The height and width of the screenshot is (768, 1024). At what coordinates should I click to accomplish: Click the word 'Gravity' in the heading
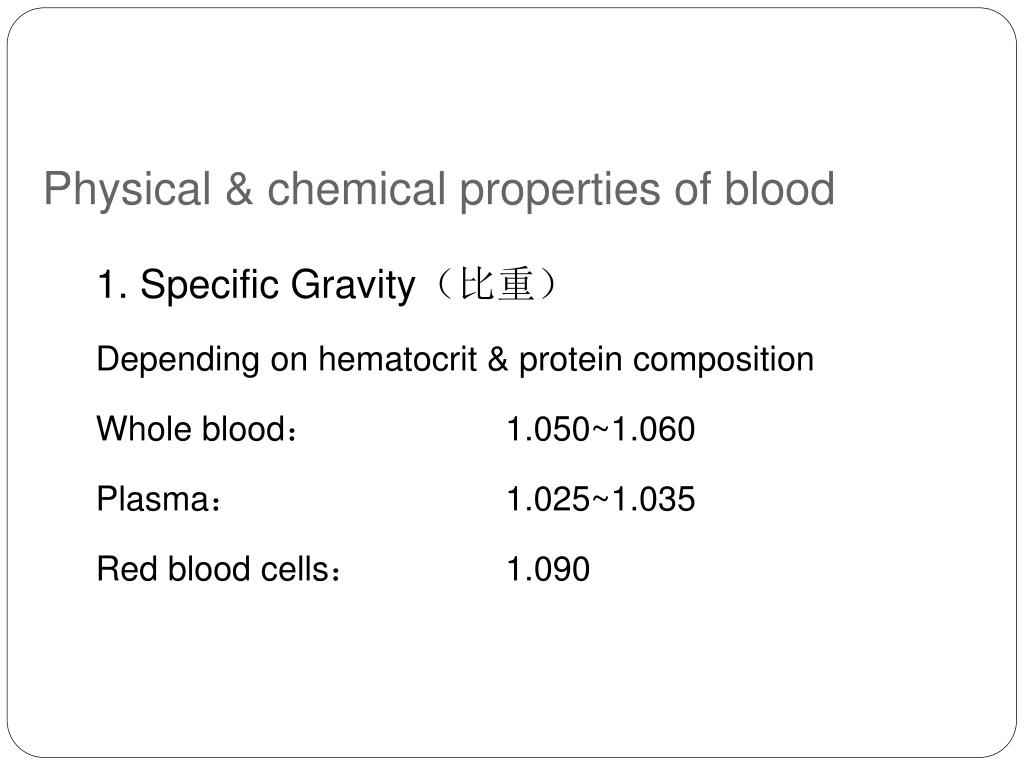tap(353, 285)
